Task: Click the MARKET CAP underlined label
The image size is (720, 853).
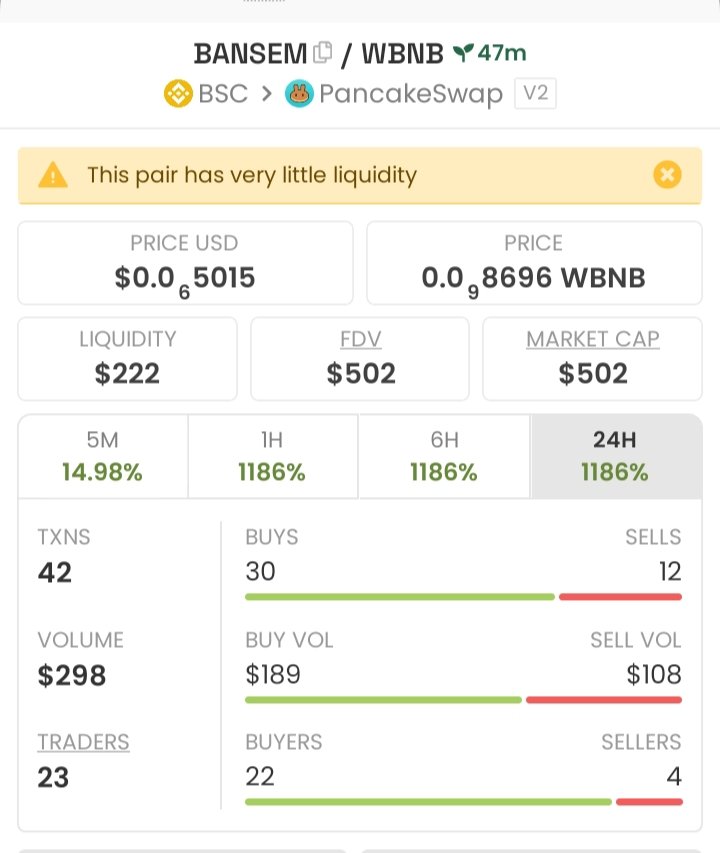Action: tap(593, 339)
